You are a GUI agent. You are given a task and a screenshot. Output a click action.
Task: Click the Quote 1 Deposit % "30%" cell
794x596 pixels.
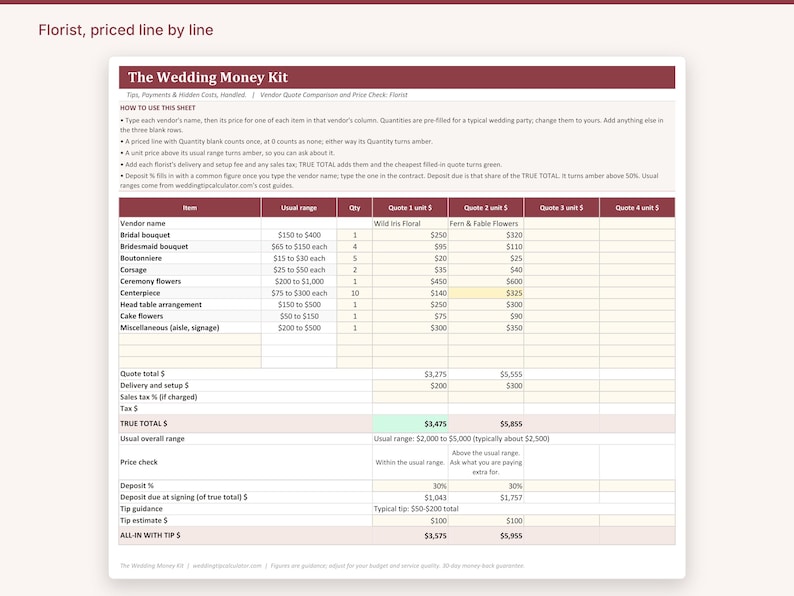(410, 486)
